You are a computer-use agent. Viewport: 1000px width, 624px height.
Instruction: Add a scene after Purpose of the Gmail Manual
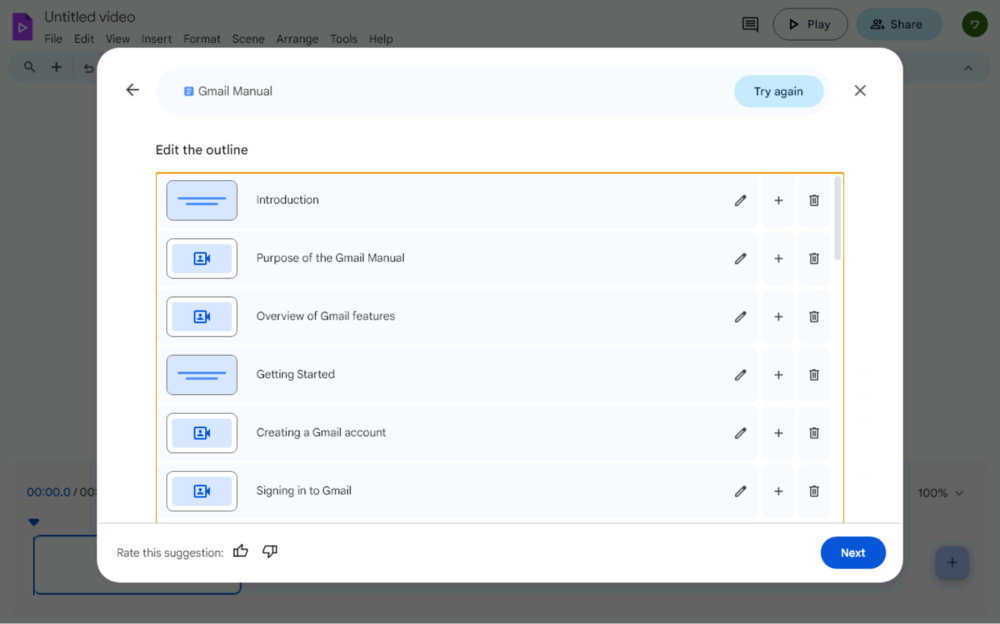pos(778,258)
